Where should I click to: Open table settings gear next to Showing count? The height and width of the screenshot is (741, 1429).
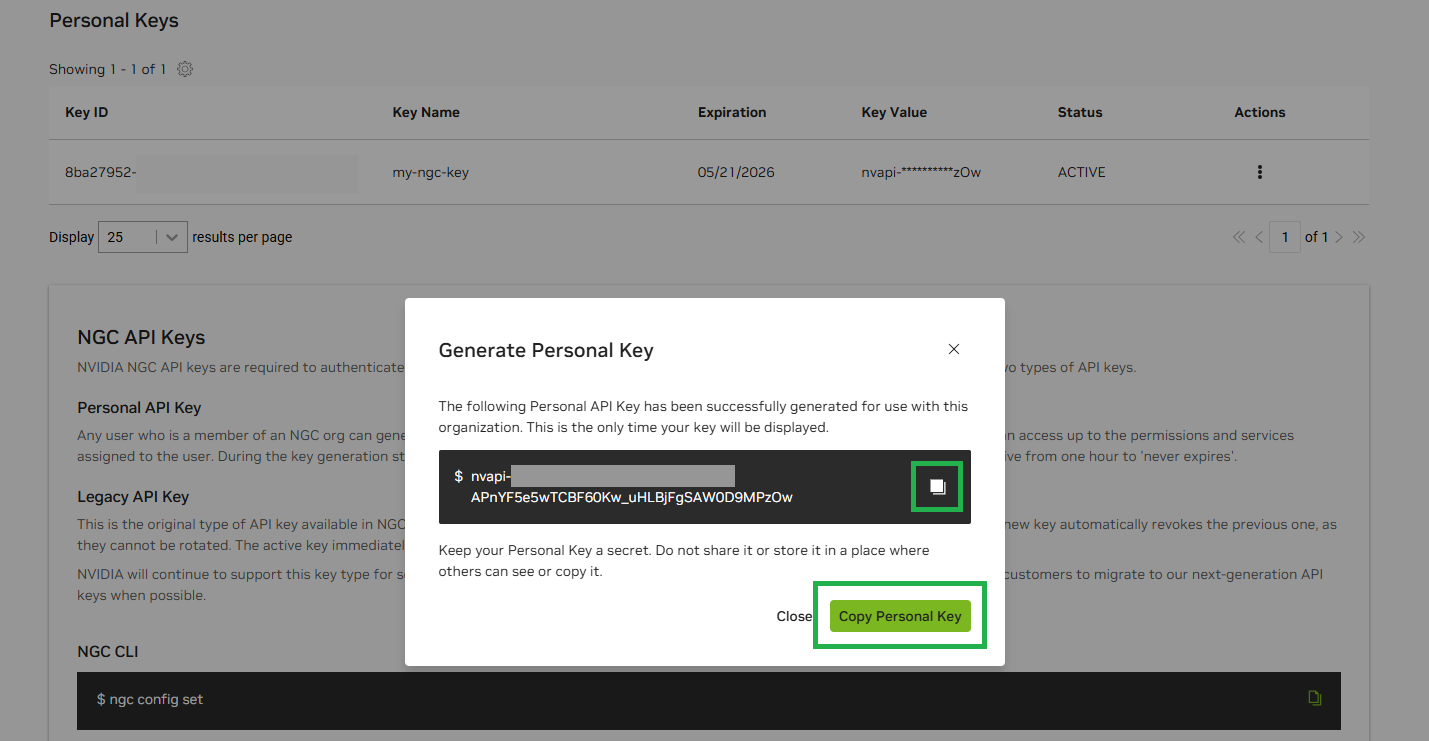coord(185,69)
